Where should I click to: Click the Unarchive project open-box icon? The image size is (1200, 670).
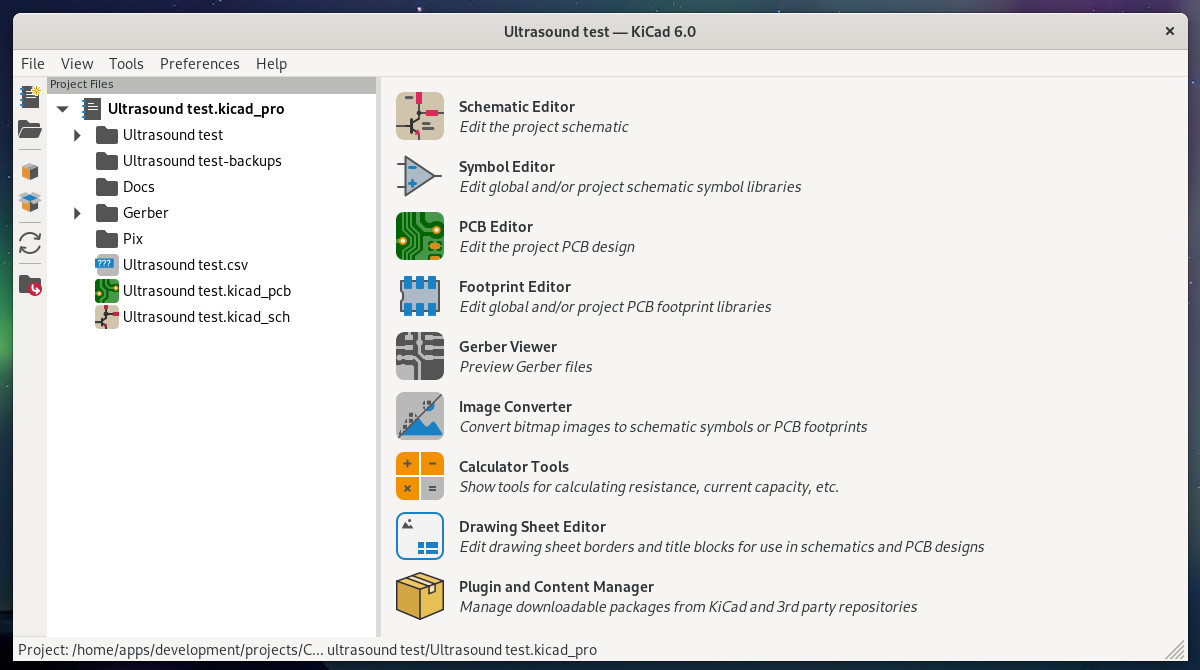coord(30,203)
